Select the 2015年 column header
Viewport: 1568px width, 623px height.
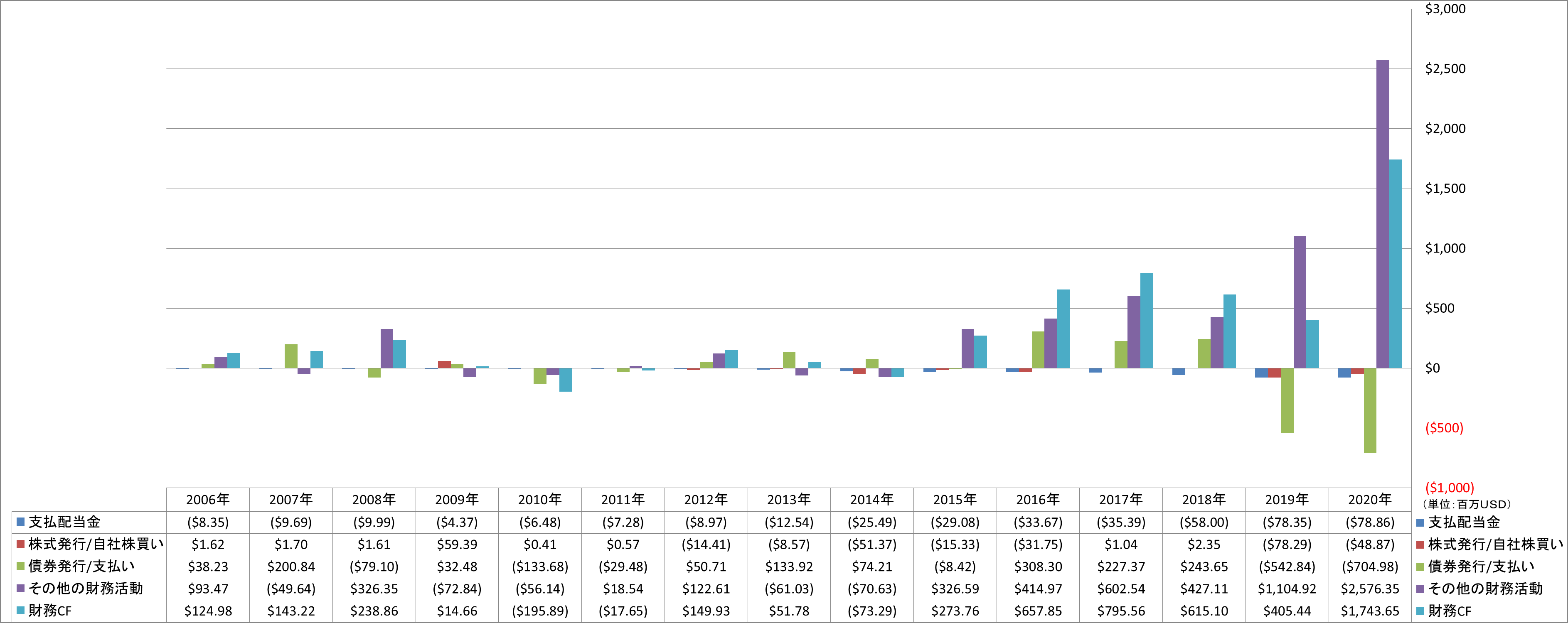click(955, 500)
